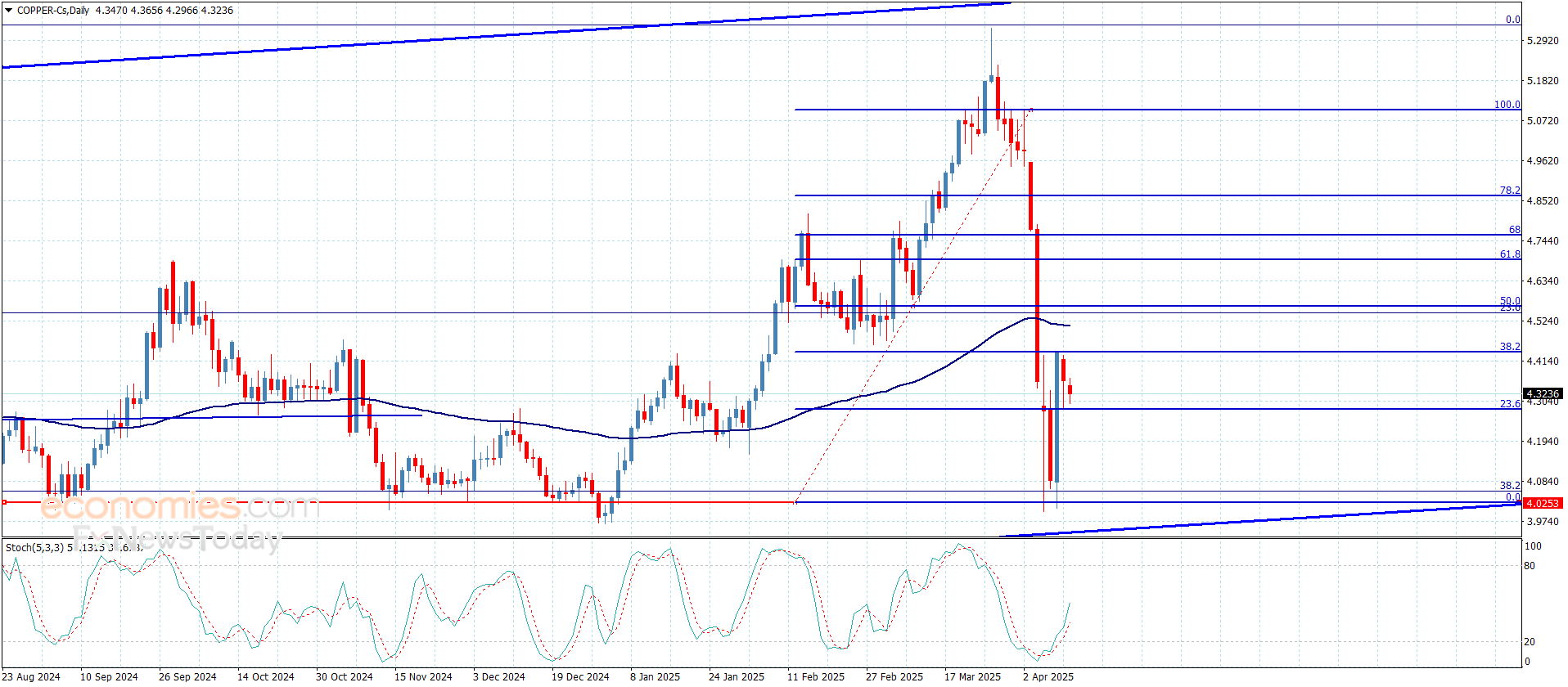
Task: Click the 2 Apr 2025 date label
Action: tap(1048, 677)
